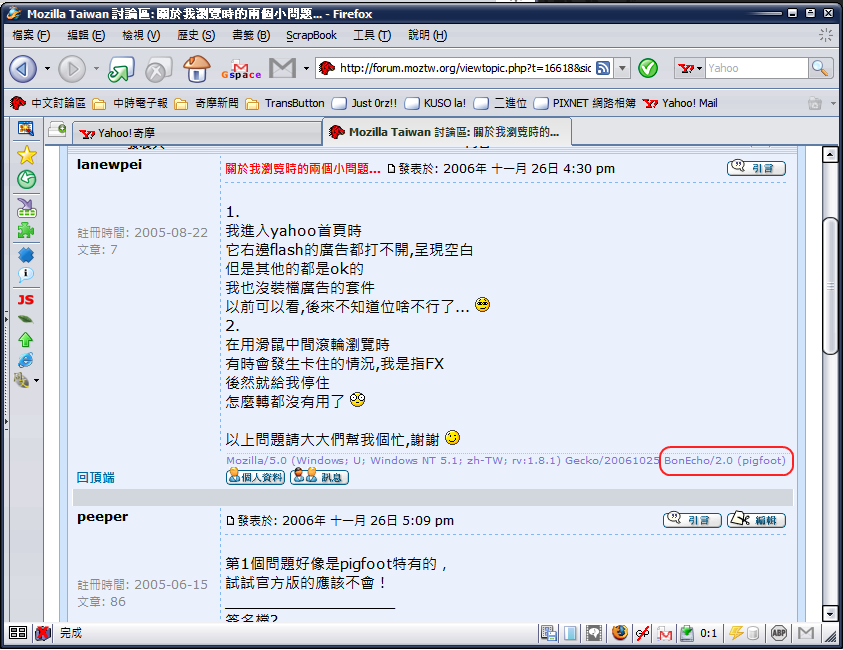843x650 pixels.
Task: Click the red JS sidebar icon
Action: click(x=25, y=299)
